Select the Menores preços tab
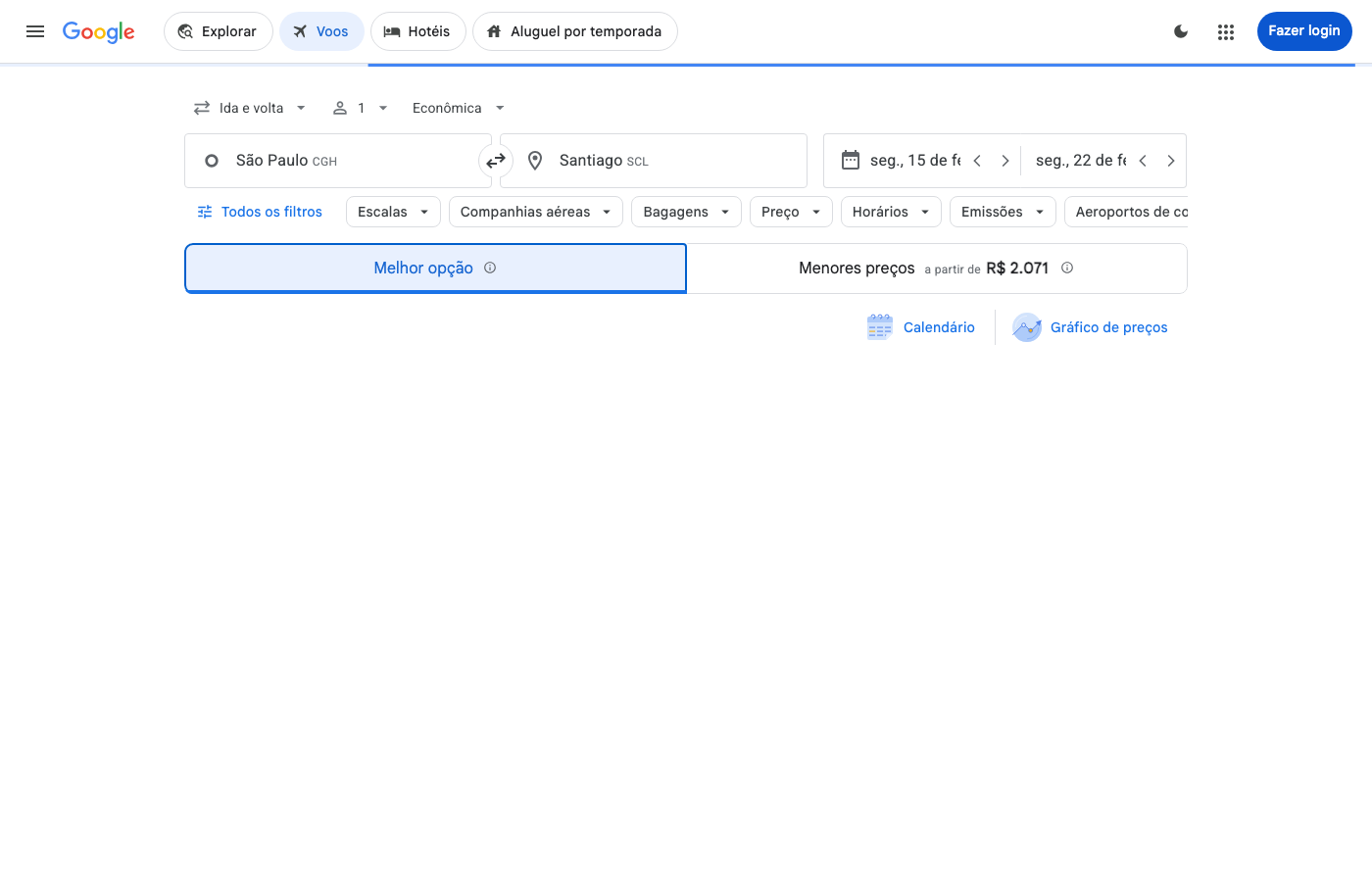The image size is (1372, 882). [x=937, y=269]
